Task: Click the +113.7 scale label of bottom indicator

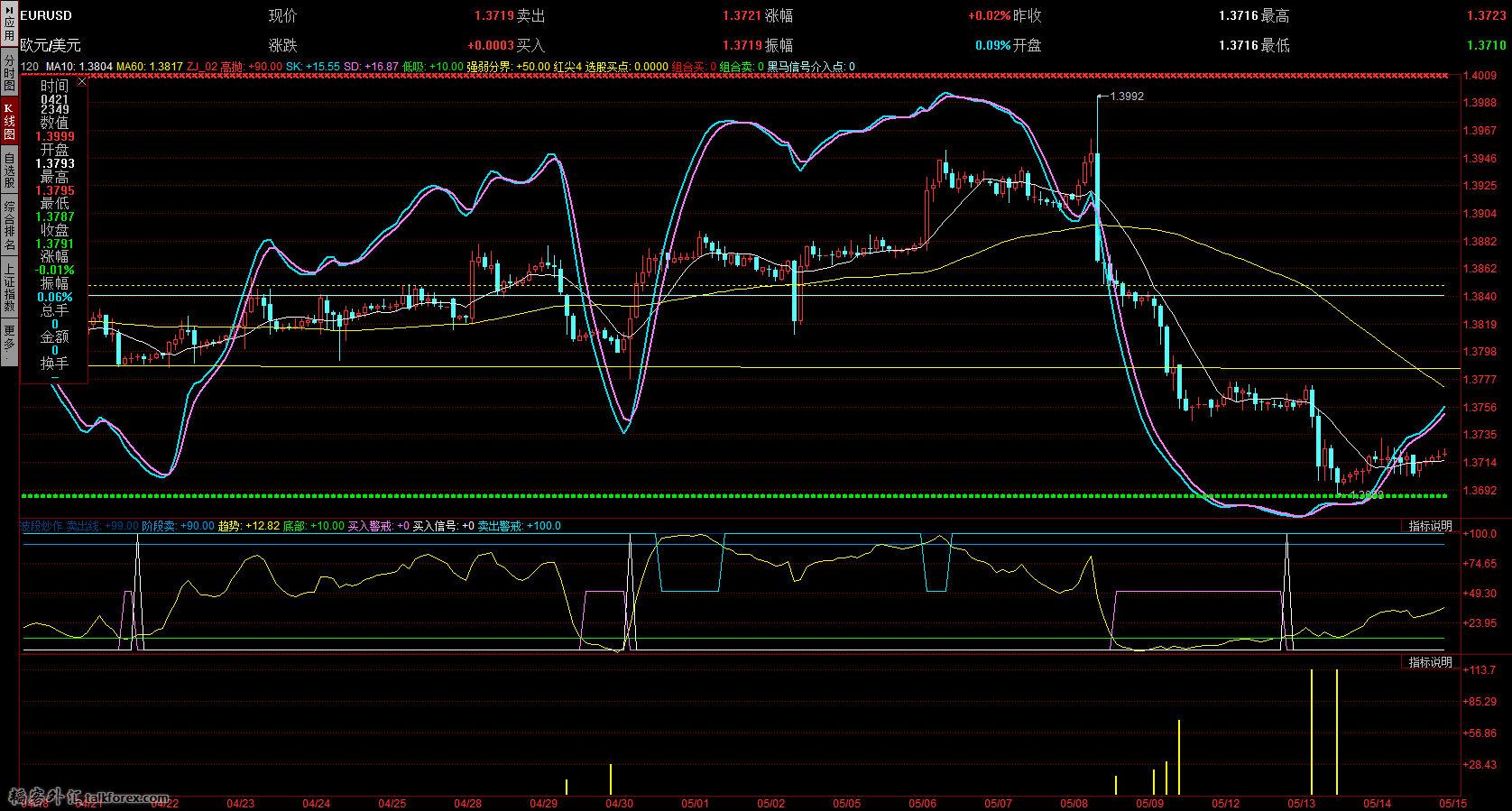Action: coord(1480,670)
